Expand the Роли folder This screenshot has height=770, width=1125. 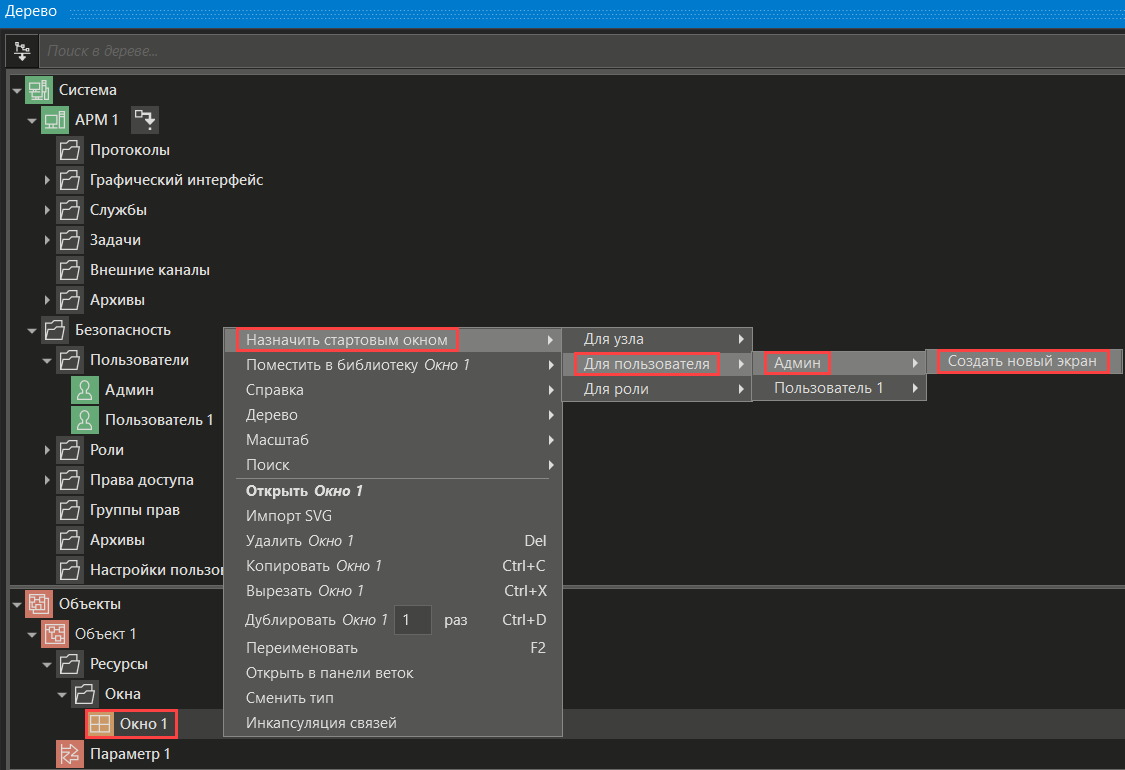click(x=47, y=450)
